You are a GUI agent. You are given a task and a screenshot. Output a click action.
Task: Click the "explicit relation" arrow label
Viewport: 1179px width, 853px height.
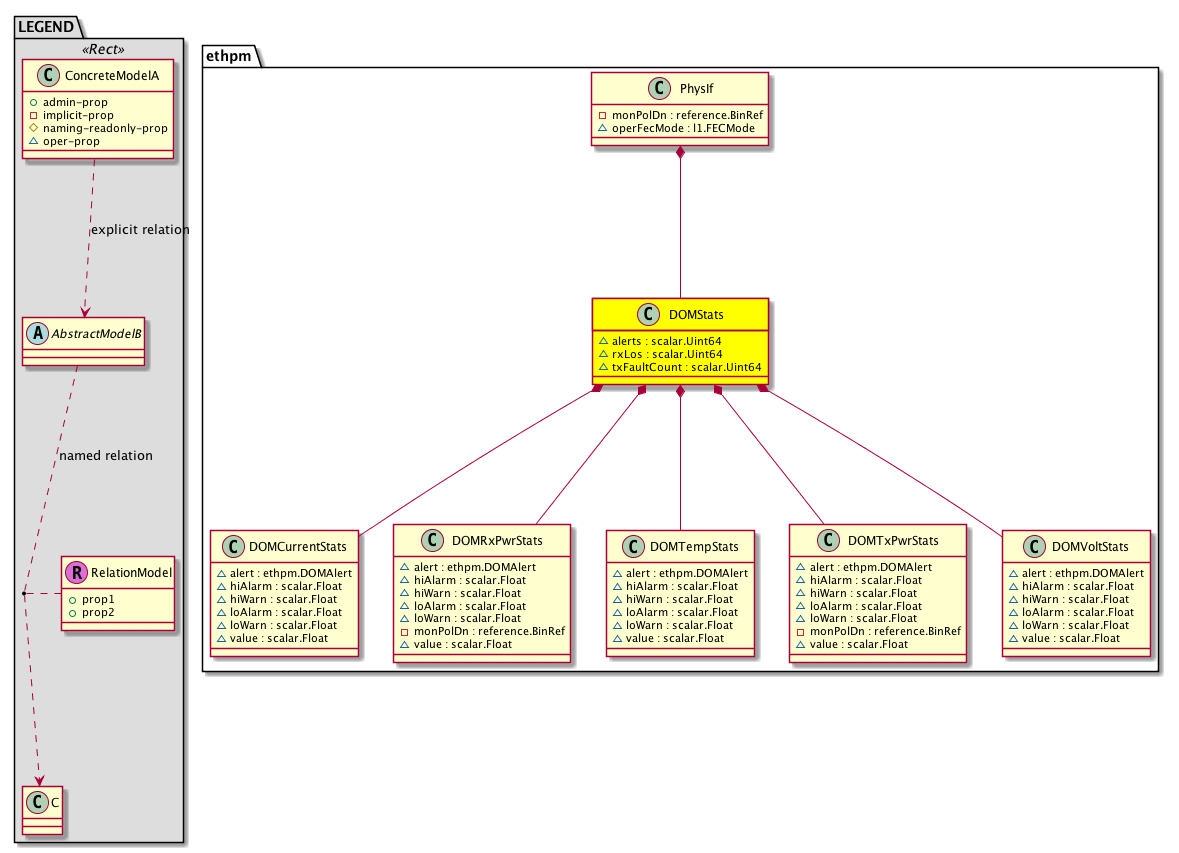click(139, 229)
